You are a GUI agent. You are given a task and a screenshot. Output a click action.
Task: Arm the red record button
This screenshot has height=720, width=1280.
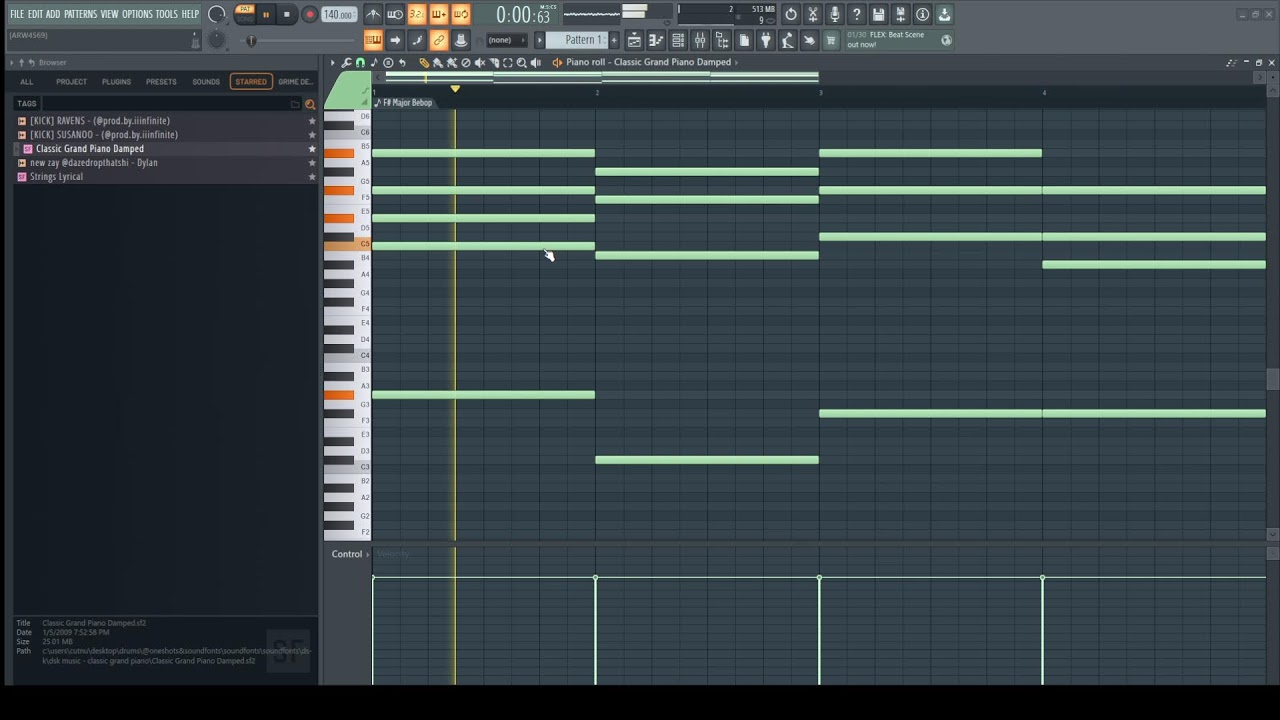coord(309,14)
